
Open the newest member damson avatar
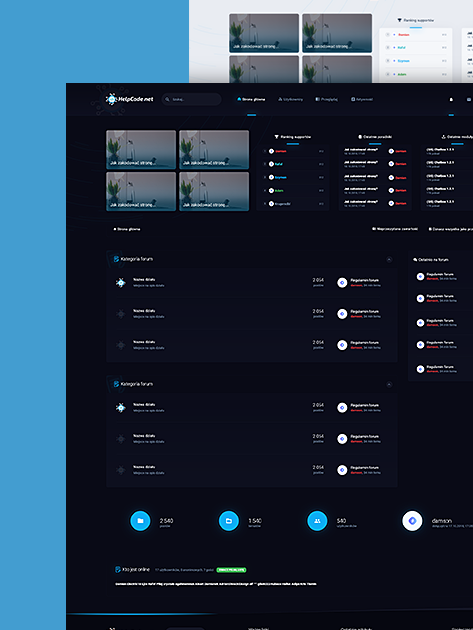(412, 521)
